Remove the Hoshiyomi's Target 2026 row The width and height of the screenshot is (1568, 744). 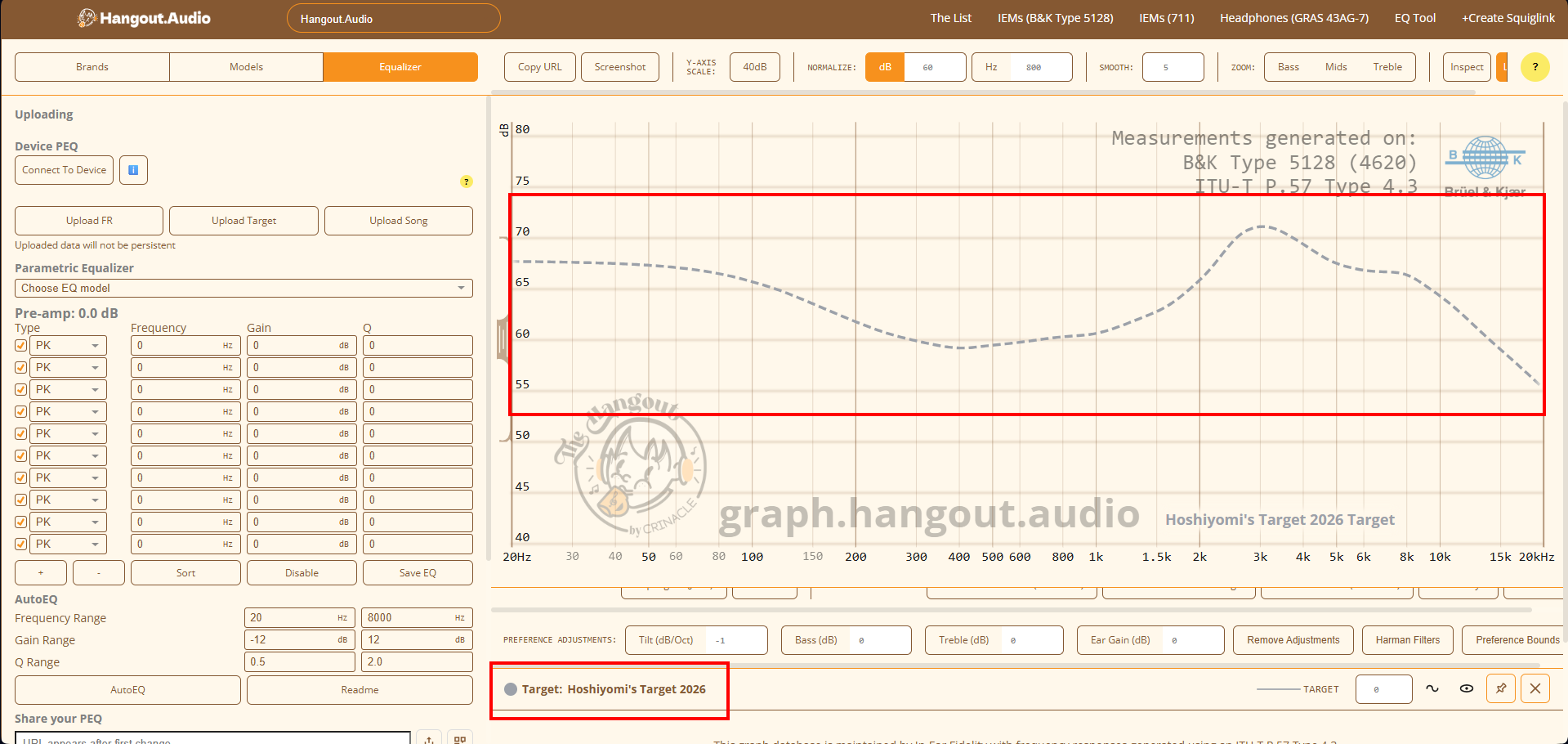pyautogui.click(x=1535, y=688)
